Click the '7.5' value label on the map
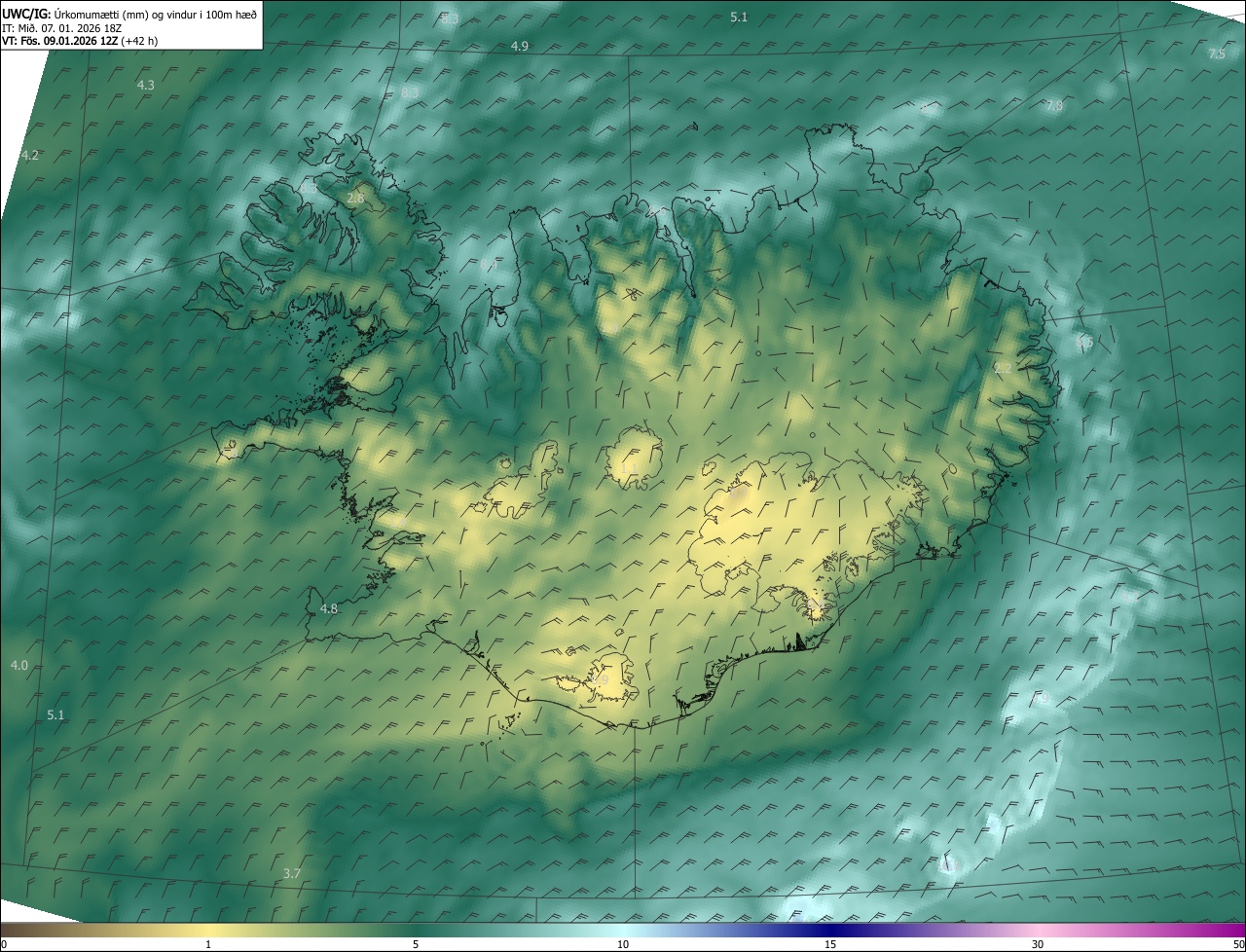Image resolution: width=1246 pixels, height=952 pixels. (x=1217, y=55)
